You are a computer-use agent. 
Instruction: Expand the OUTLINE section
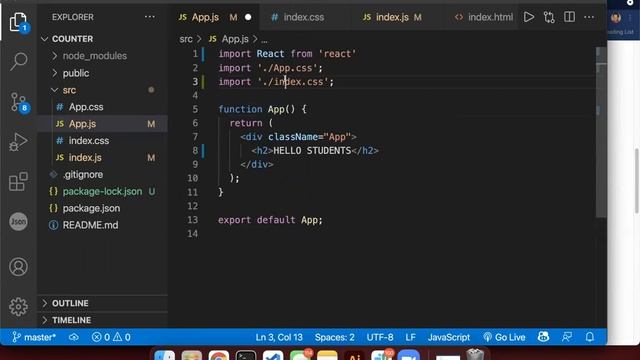[102, 303]
